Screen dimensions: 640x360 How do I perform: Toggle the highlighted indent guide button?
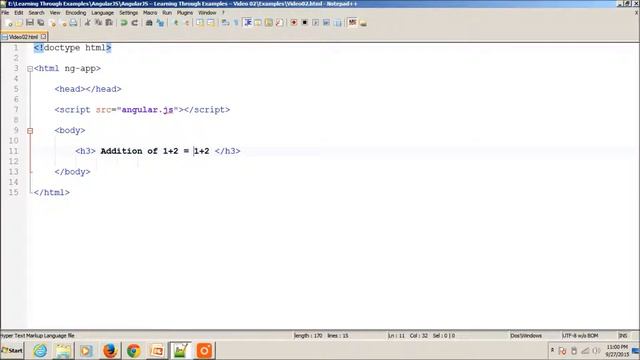[247, 23]
